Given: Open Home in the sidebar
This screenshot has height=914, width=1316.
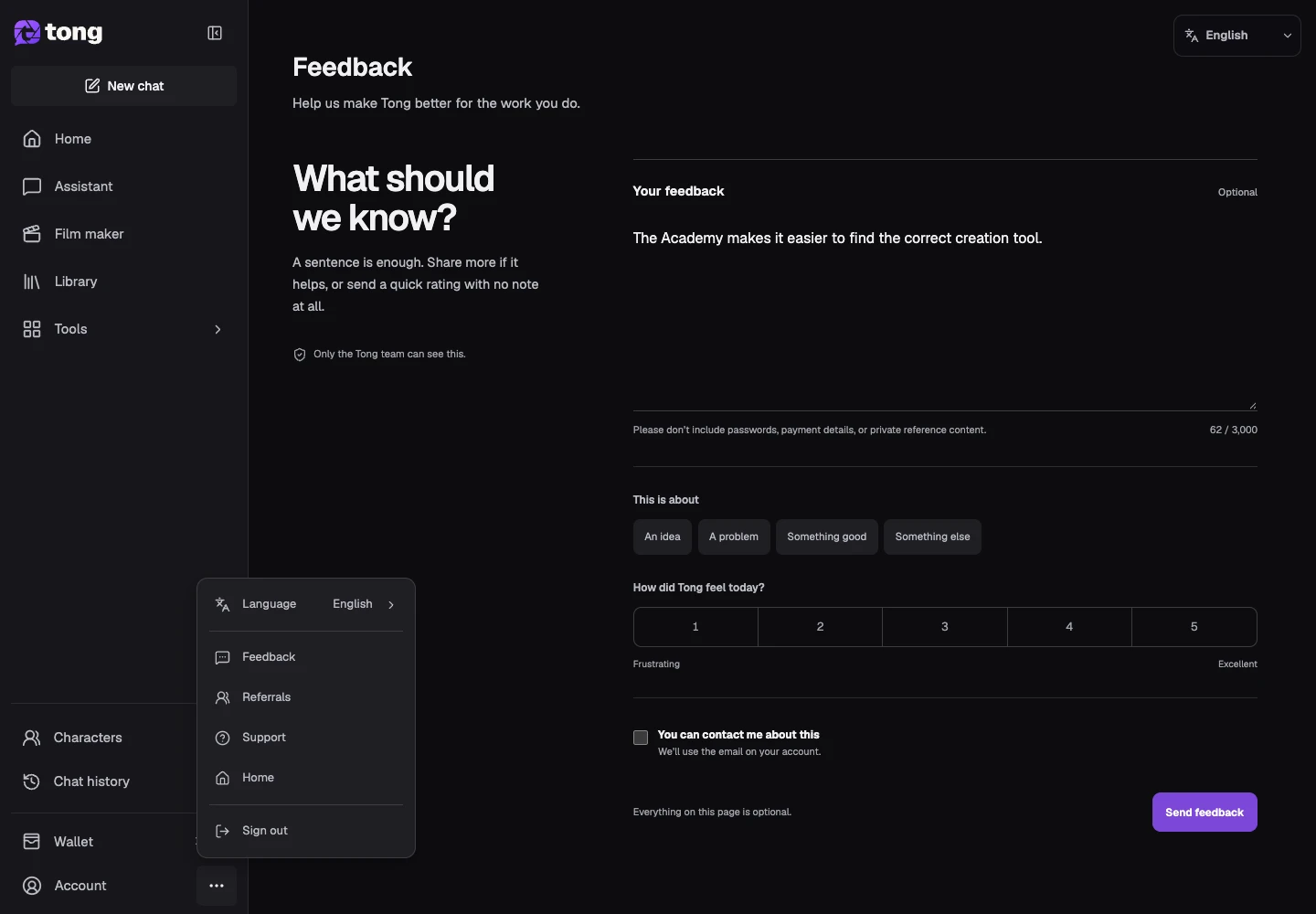Looking at the screenshot, I should click(124, 139).
